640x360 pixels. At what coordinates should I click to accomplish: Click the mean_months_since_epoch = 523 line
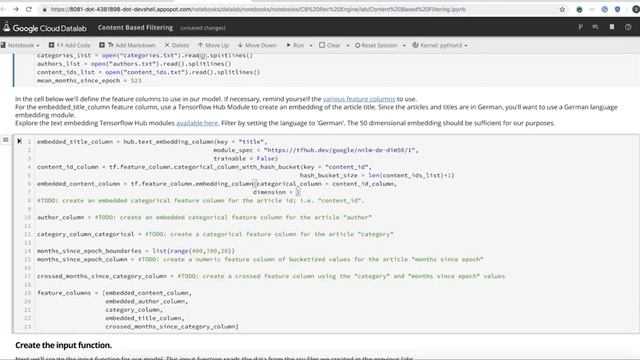(89, 80)
